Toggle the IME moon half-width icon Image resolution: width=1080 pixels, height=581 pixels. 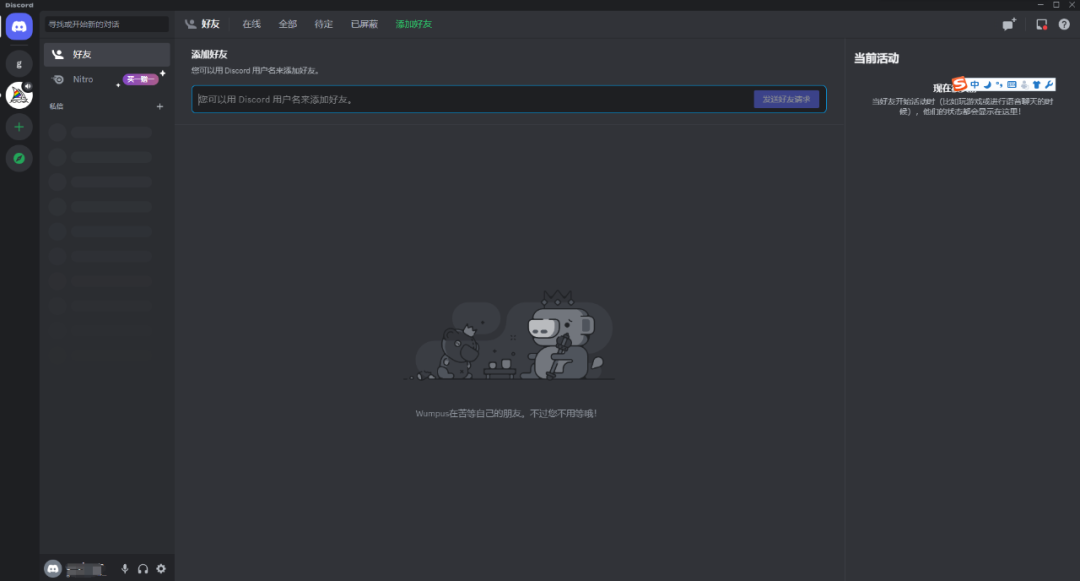pyautogui.click(x=987, y=85)
